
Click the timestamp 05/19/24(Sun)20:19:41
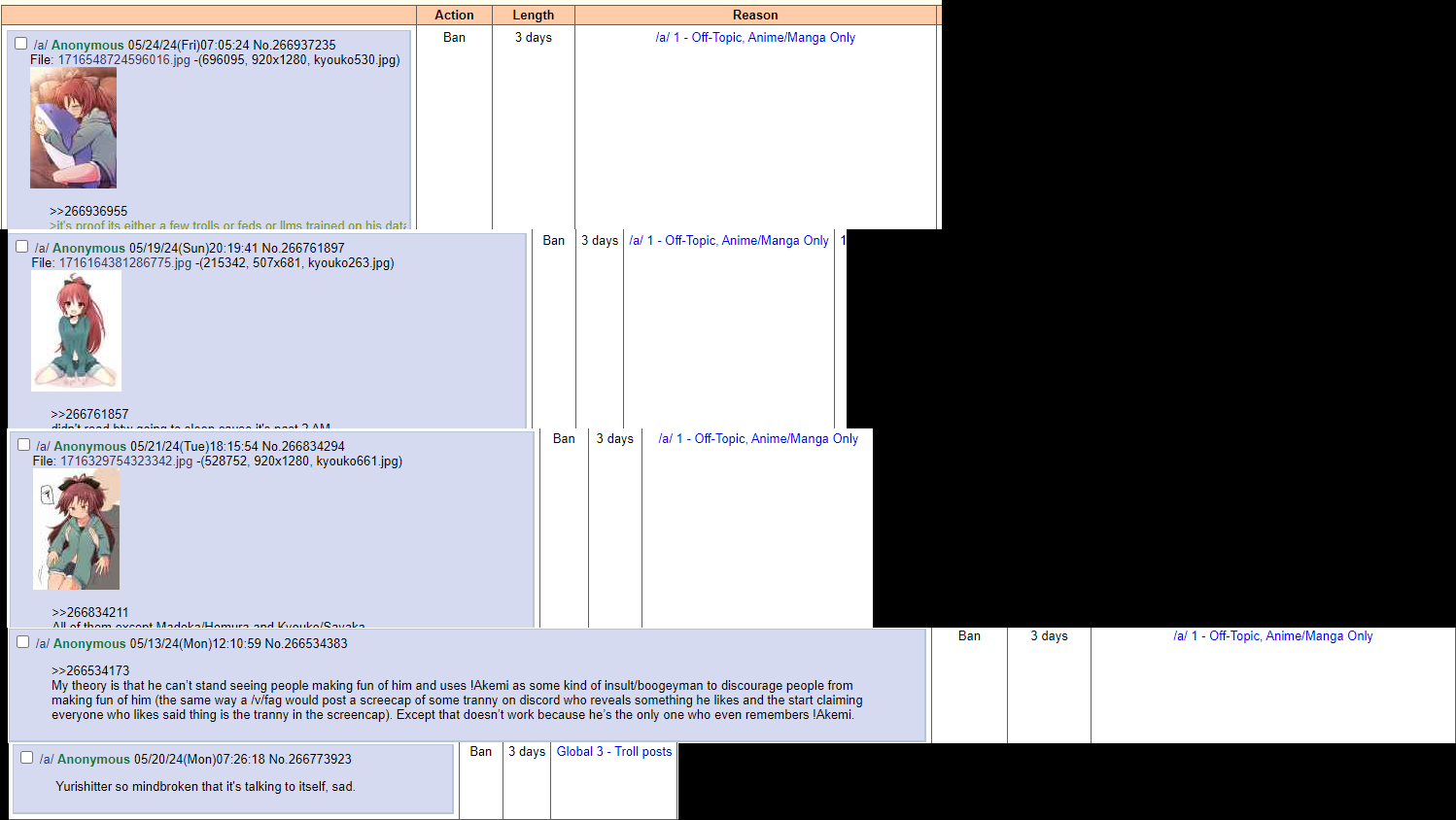point(193,249)
